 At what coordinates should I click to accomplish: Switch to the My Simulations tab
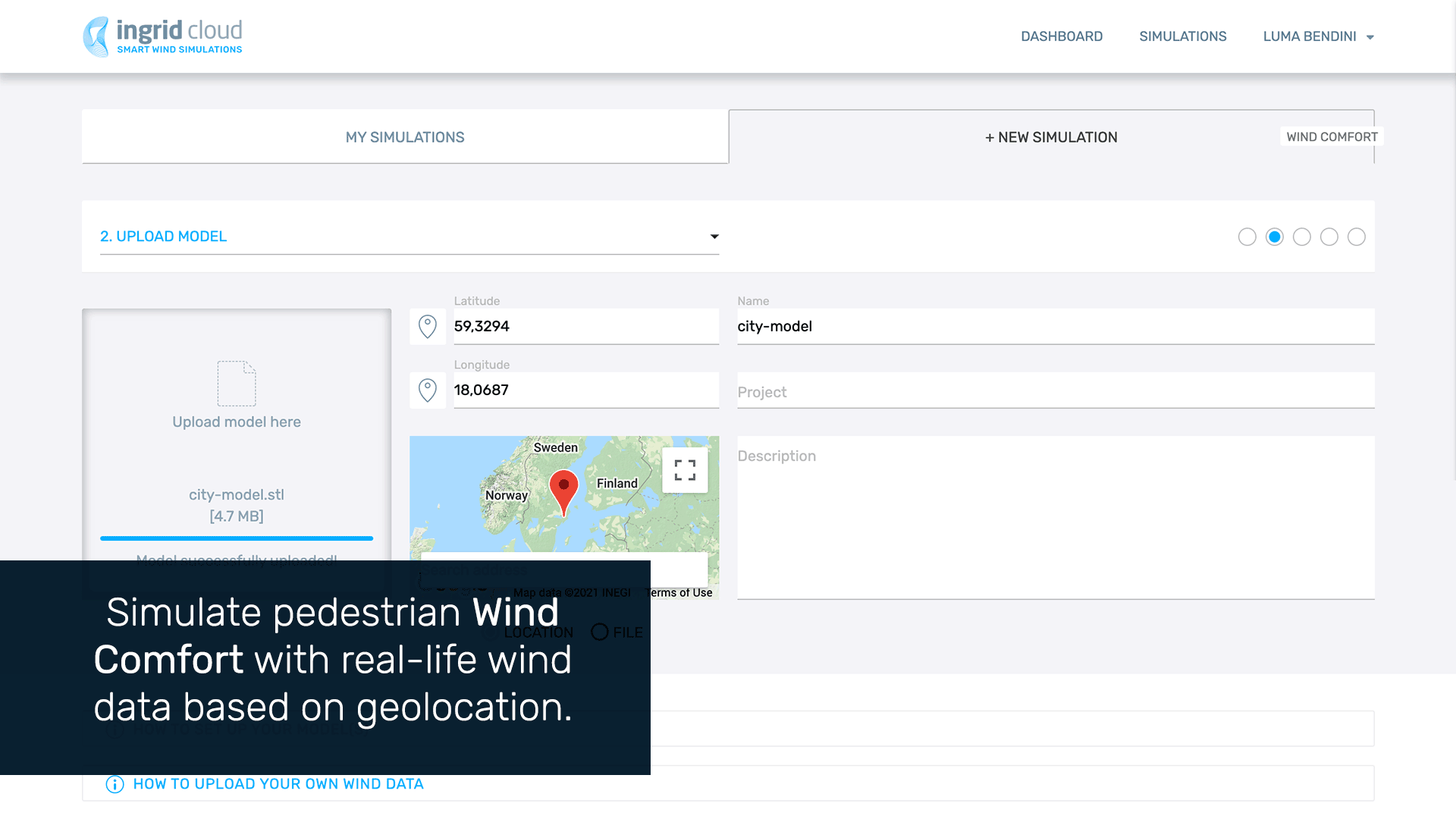pos(405,137)
